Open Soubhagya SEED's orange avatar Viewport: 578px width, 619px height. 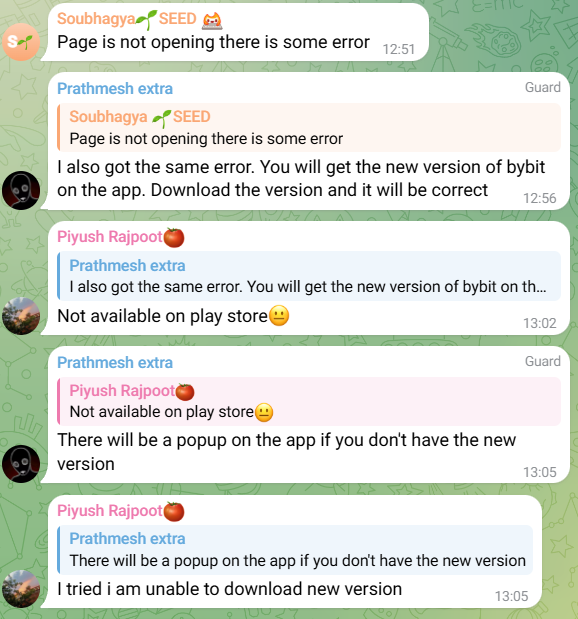[21, 42]
